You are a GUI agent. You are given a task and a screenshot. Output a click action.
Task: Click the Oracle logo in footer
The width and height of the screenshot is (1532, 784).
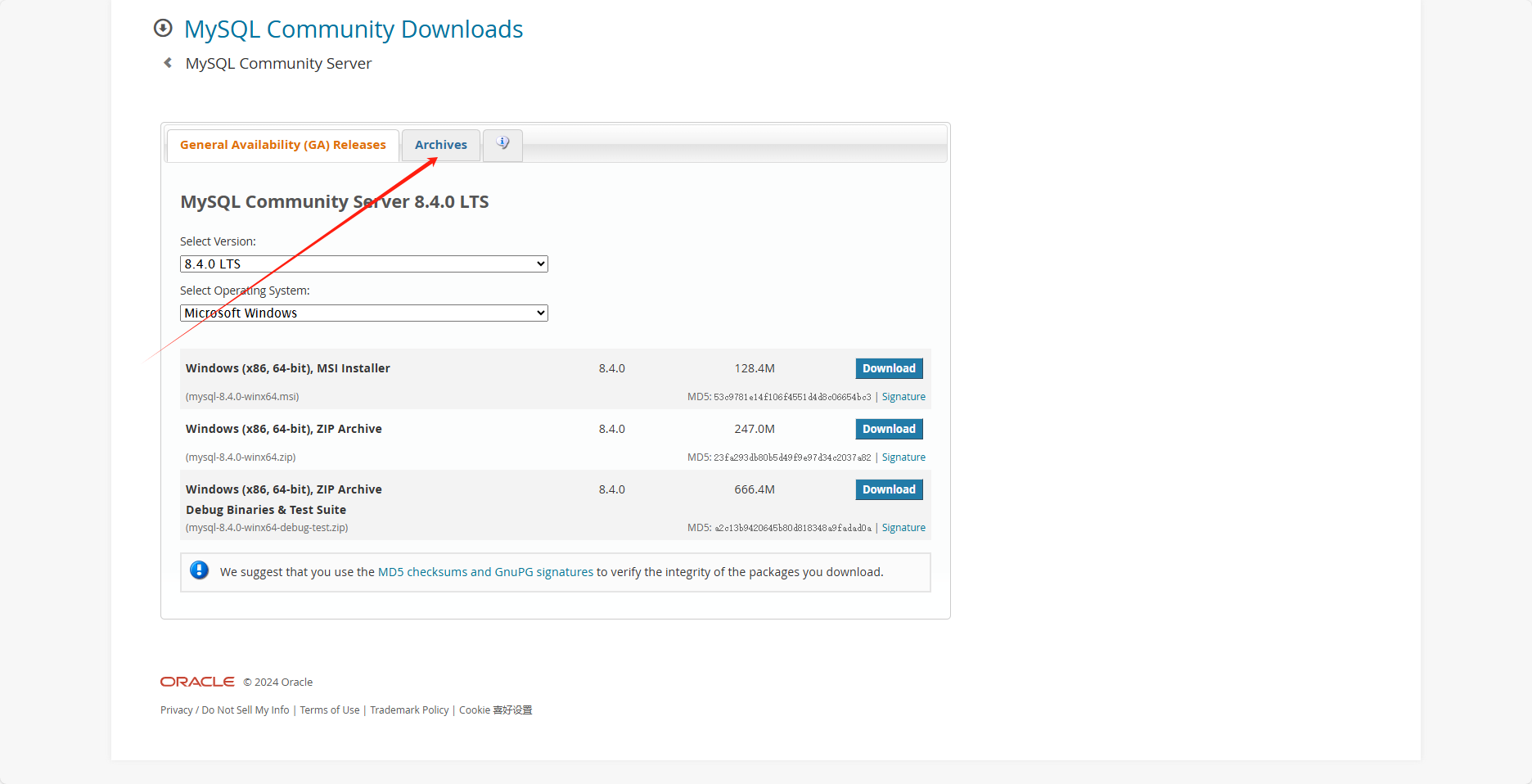[197, 682]
